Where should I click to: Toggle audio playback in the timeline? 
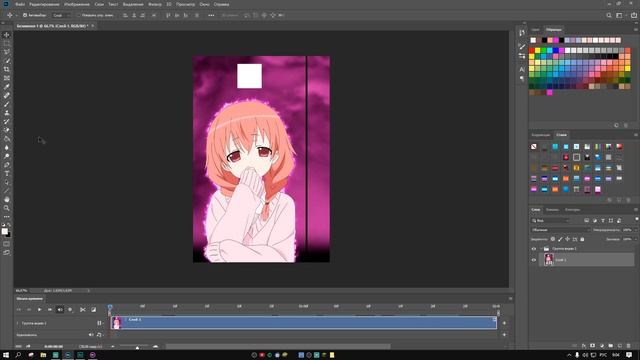[60, 310]
